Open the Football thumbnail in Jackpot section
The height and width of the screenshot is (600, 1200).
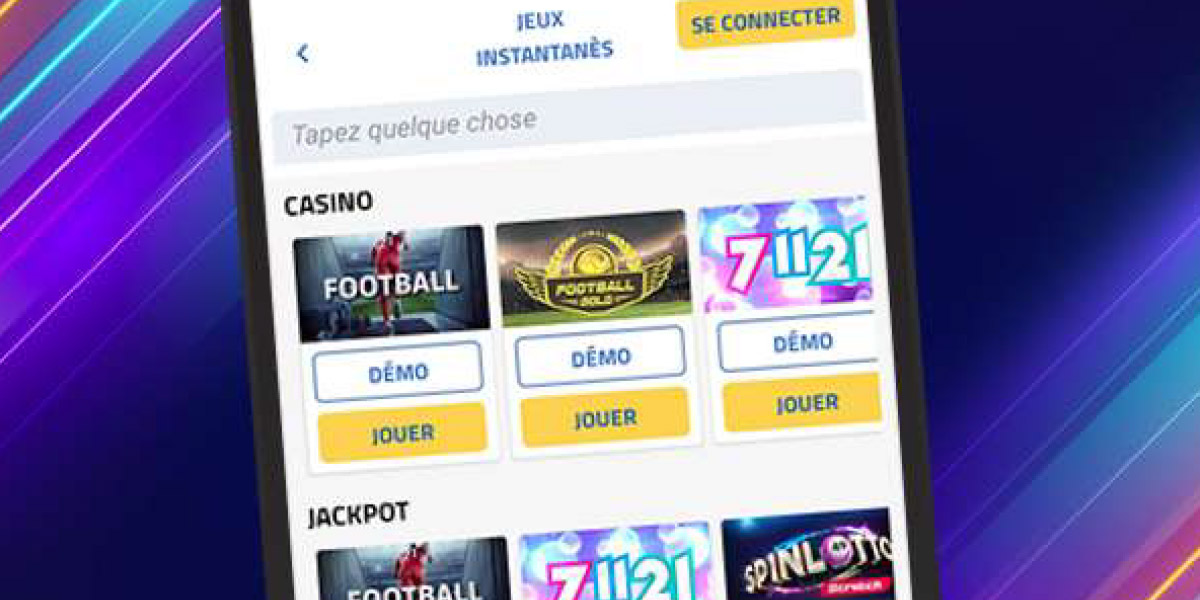pos(413,568)
